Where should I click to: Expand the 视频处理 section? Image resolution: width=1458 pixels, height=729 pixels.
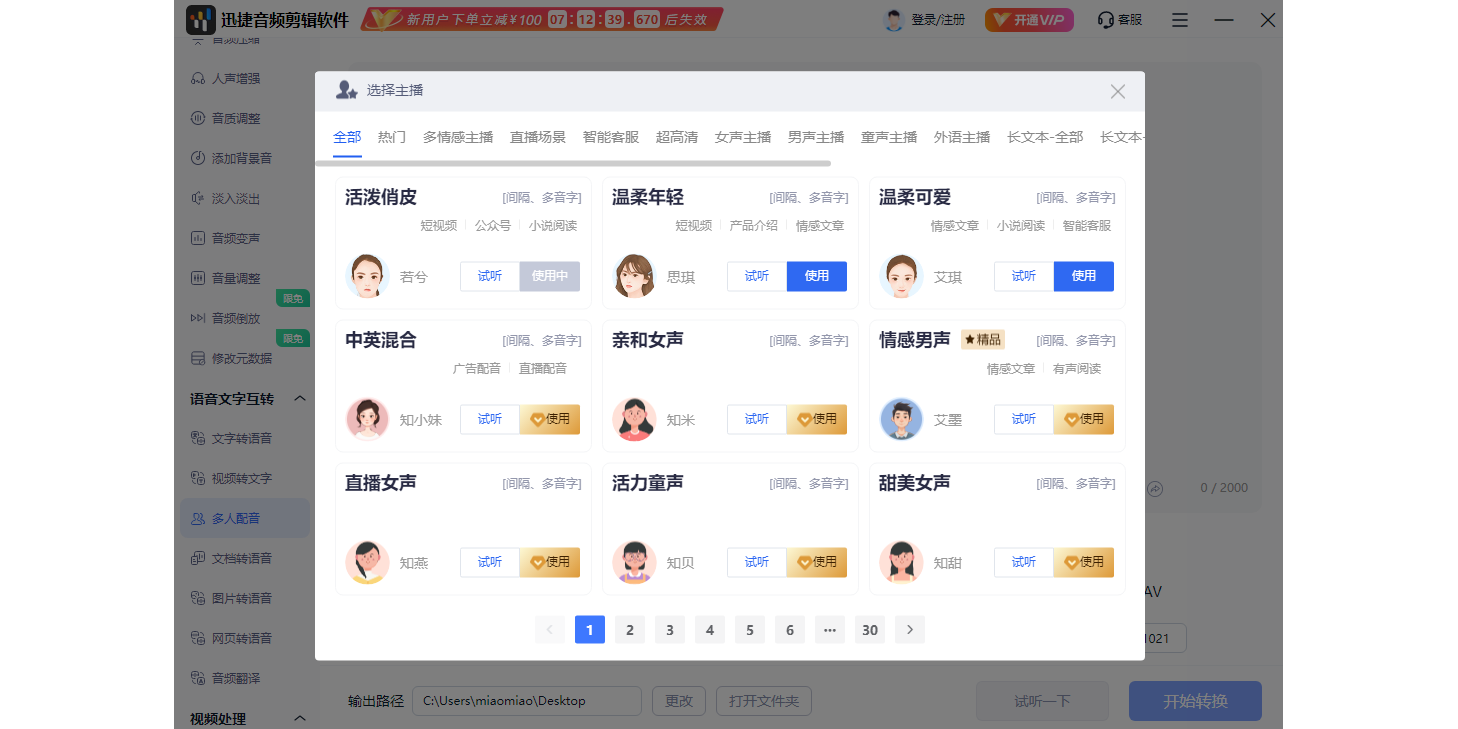(x=299, y=717)
